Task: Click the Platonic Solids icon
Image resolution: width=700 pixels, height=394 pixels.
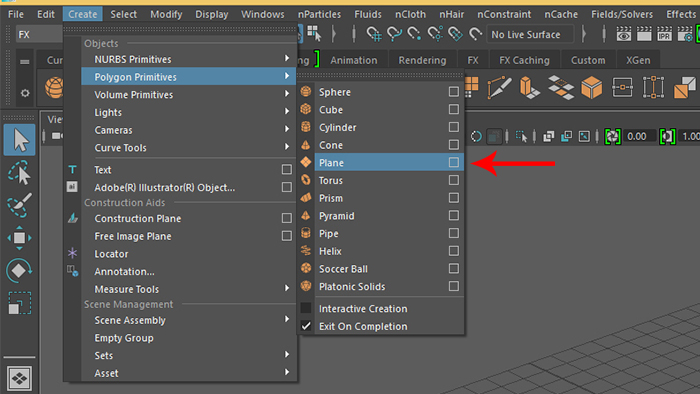Action: [306, 286]
